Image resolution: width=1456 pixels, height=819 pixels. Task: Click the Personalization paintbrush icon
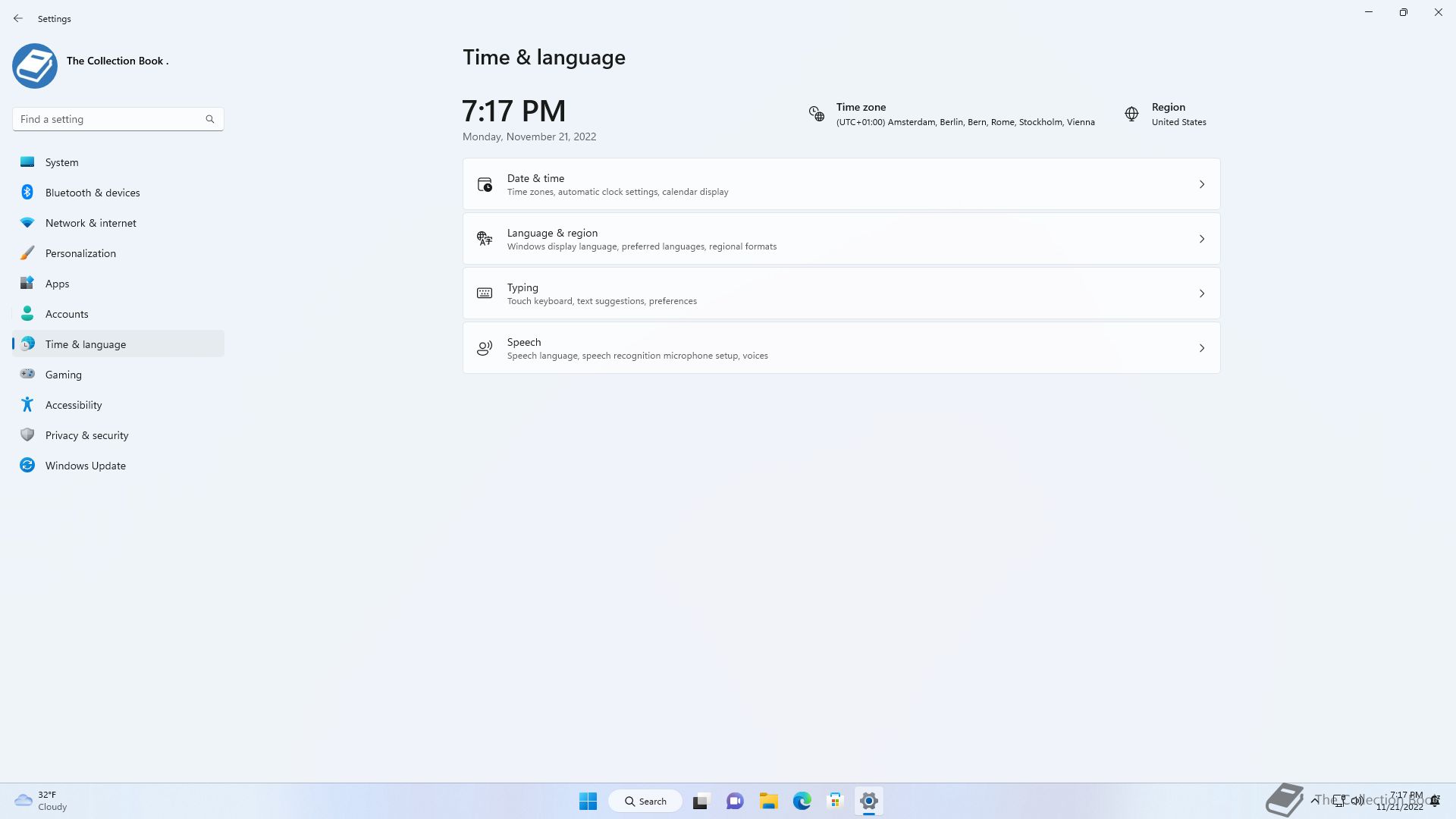click(27, 253)
